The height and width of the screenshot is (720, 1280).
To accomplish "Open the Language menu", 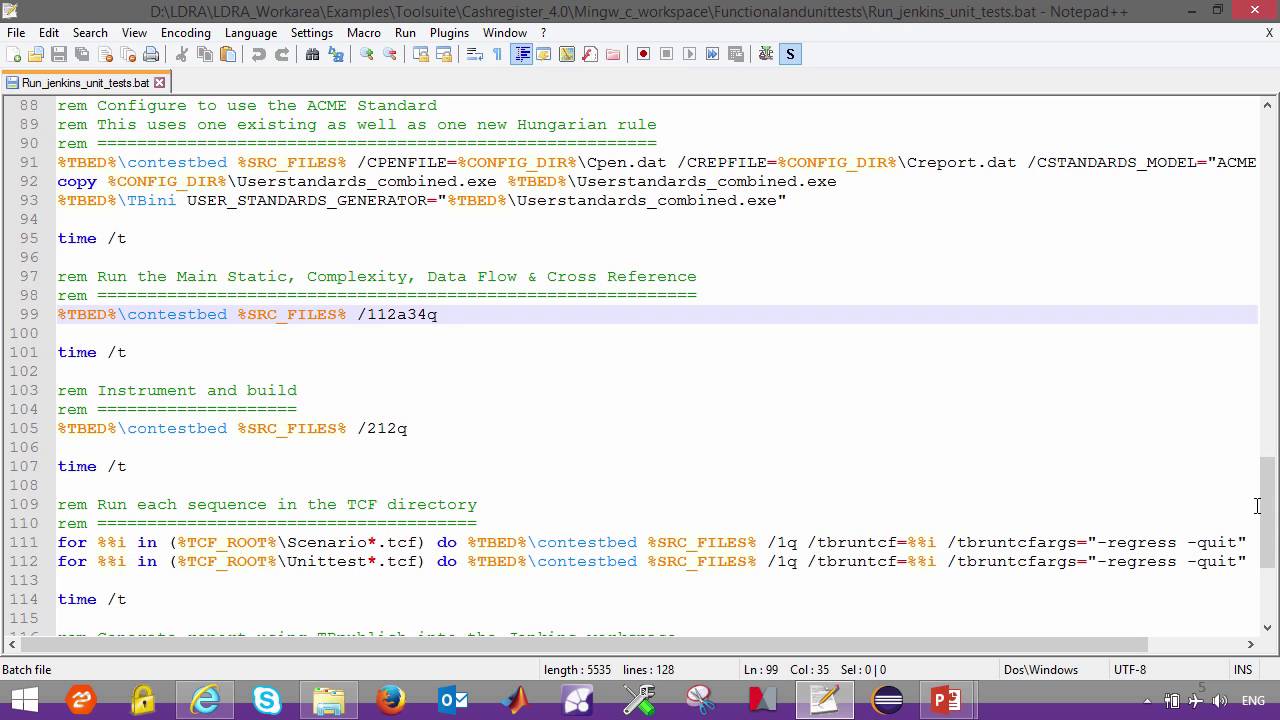I will (250, 33).
